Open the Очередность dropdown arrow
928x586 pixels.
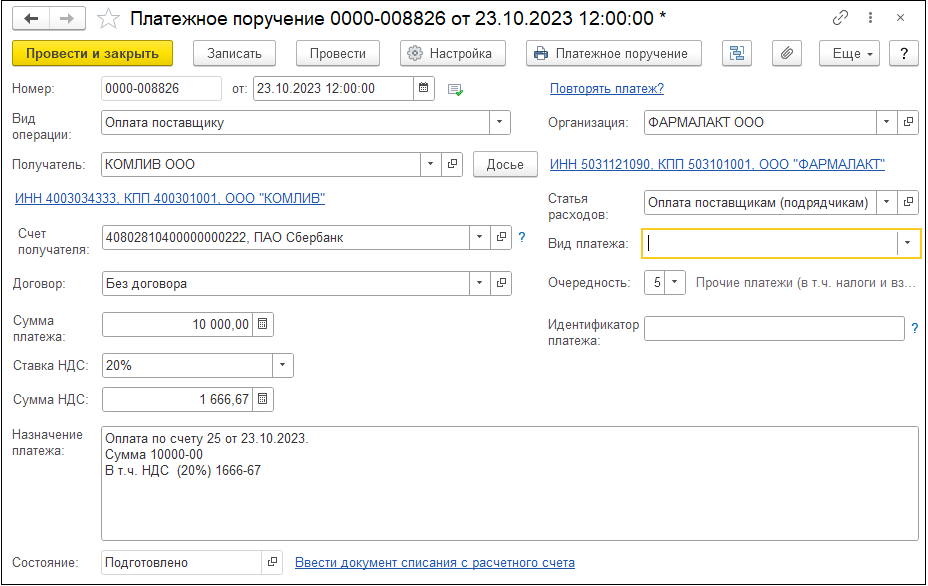coord(677,282)
